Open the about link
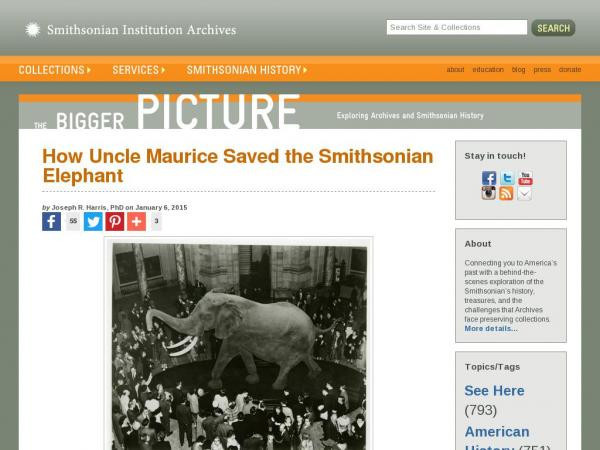Image resolution: width=600 pixels, height=450 pixels. pyautogui.click(x=455, y=70)
